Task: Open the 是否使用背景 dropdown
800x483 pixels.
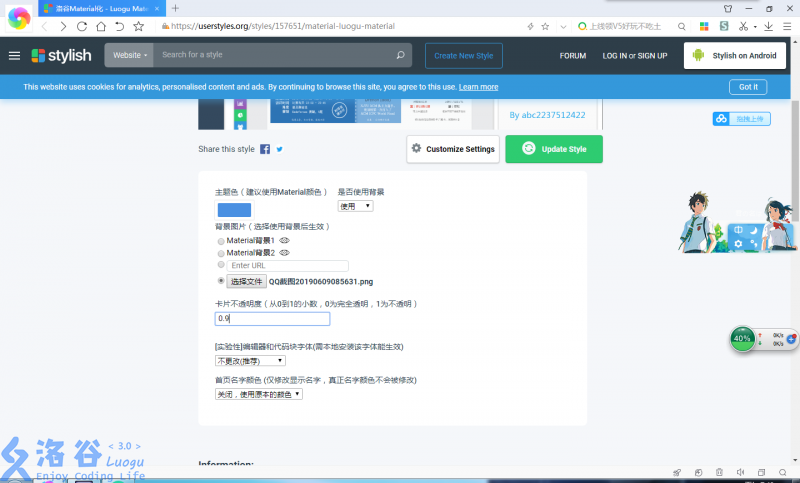Action: 355,206
